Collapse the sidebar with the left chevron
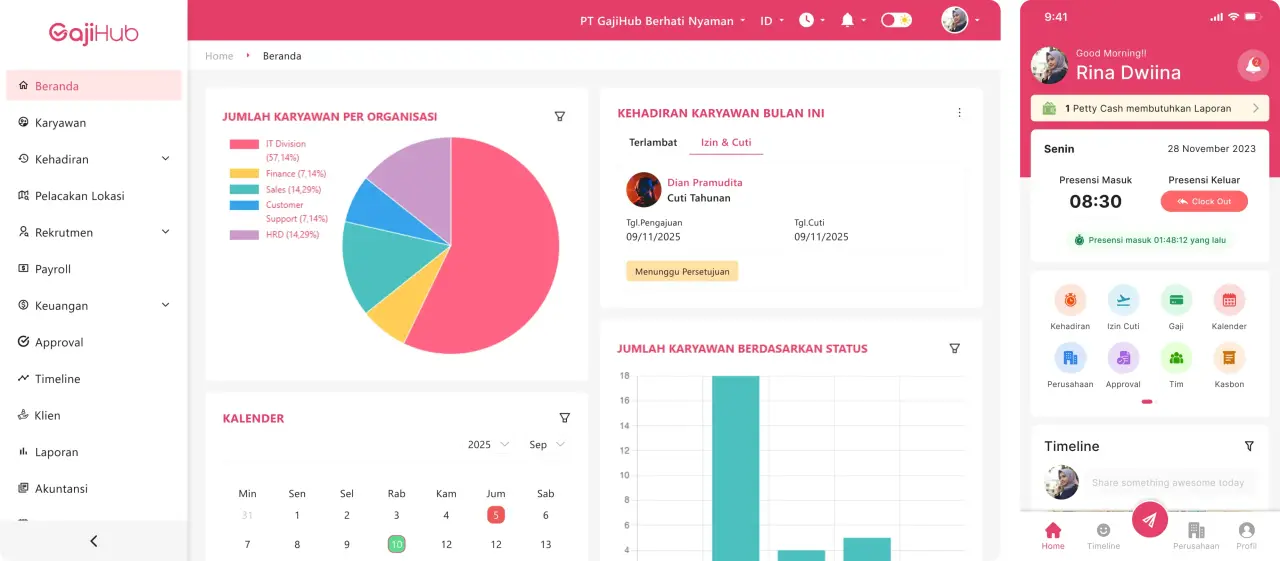 coord(94,541)
